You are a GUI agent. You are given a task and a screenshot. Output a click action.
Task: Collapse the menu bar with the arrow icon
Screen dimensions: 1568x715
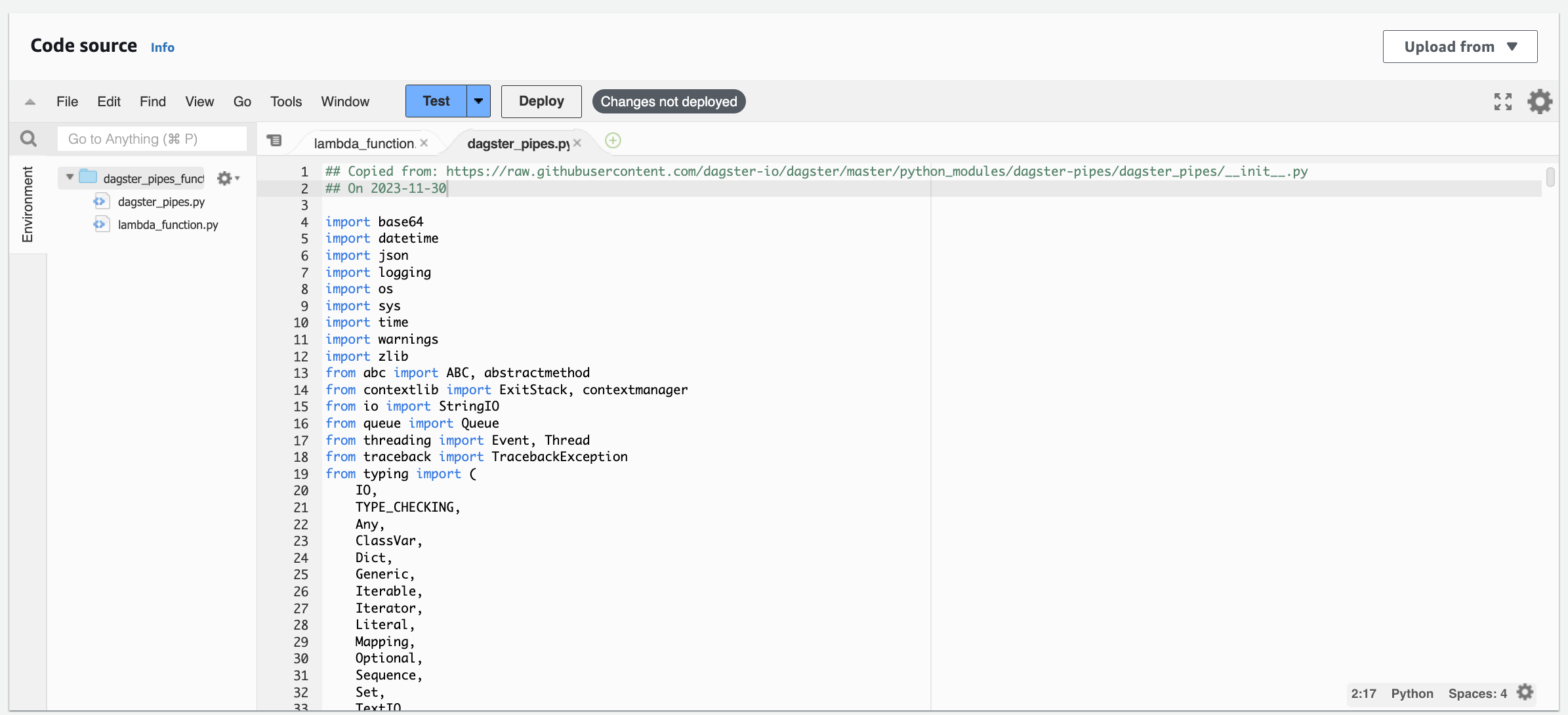coord(29,102)
